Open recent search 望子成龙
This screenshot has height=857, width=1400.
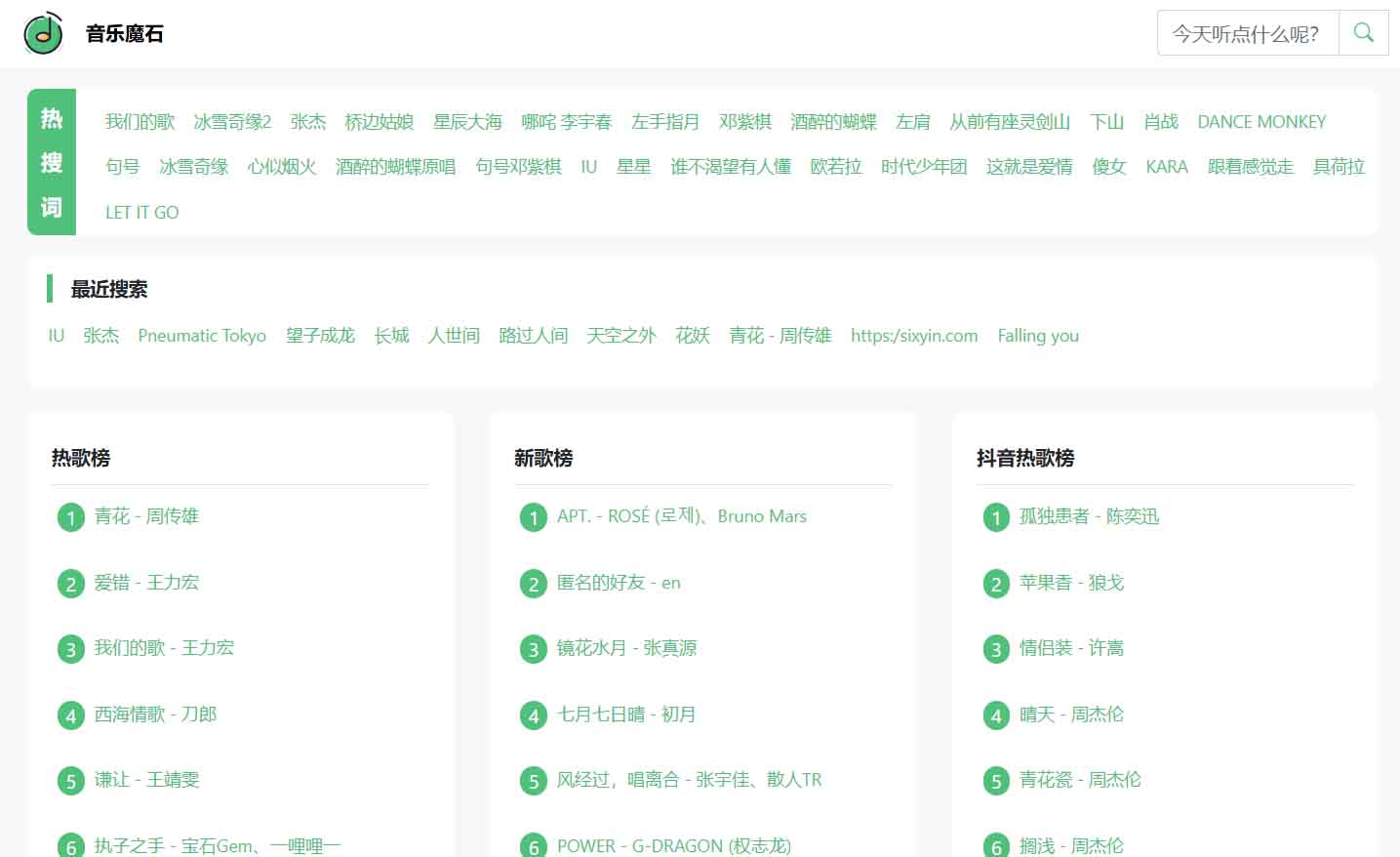(320, 336)
